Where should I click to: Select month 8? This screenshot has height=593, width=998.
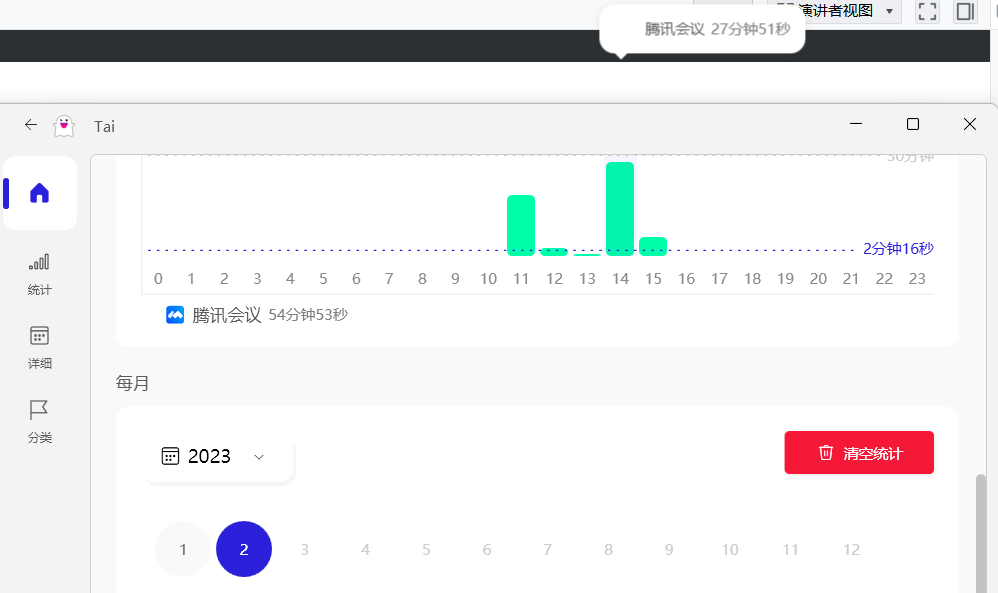pyautogui.click(x=608, y=549)
